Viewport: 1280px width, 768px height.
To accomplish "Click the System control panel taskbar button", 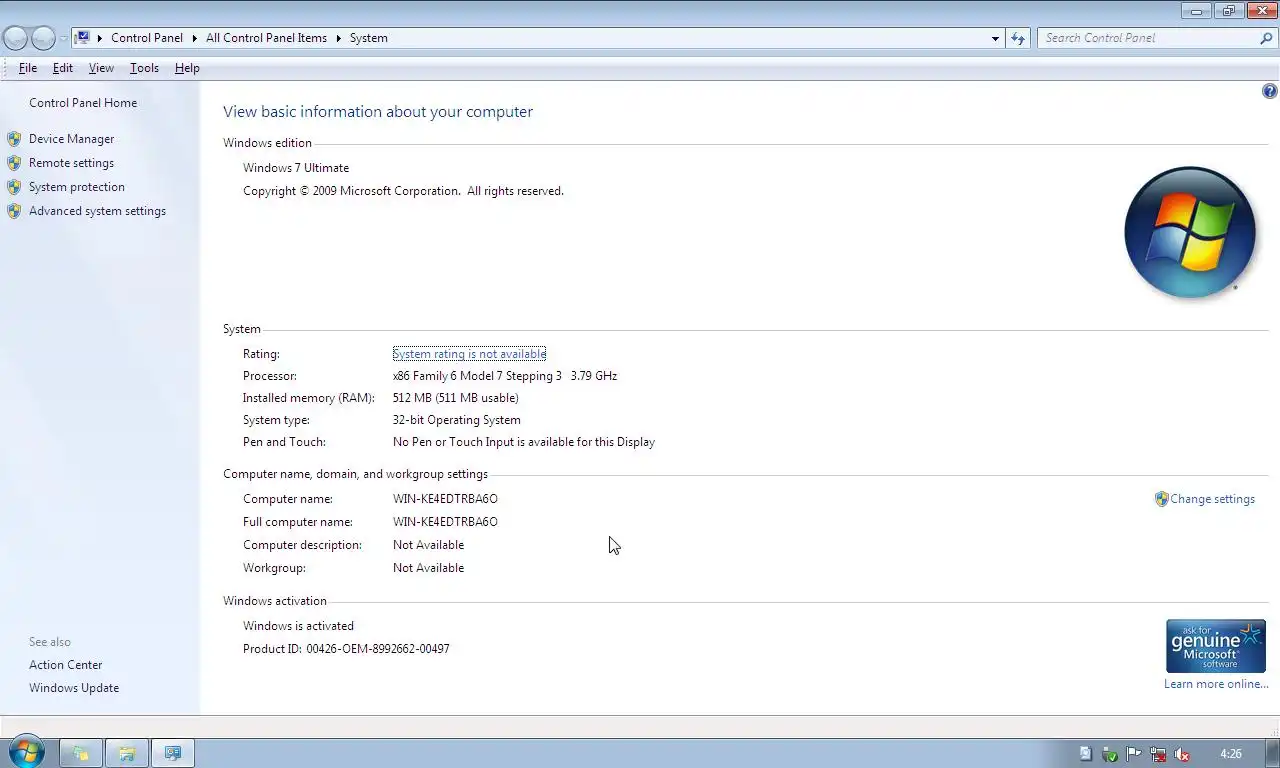I will tap(173, 753).
